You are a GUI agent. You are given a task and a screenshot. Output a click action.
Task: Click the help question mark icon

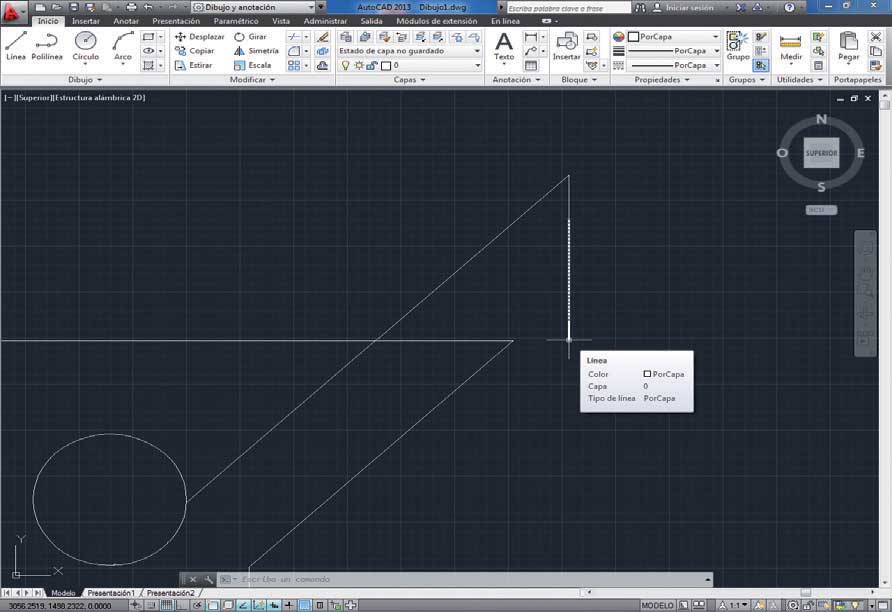tap(789, 7)
